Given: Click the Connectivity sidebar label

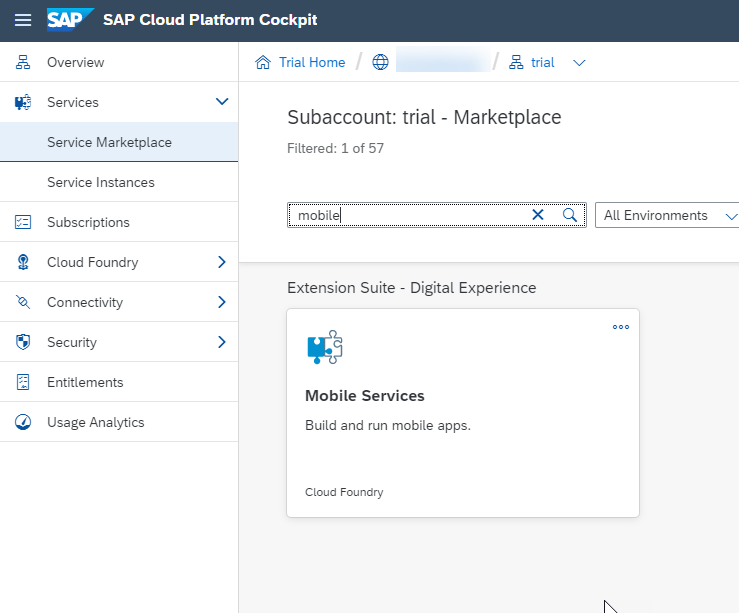Looking at the screenshot, I should point(85,302).
